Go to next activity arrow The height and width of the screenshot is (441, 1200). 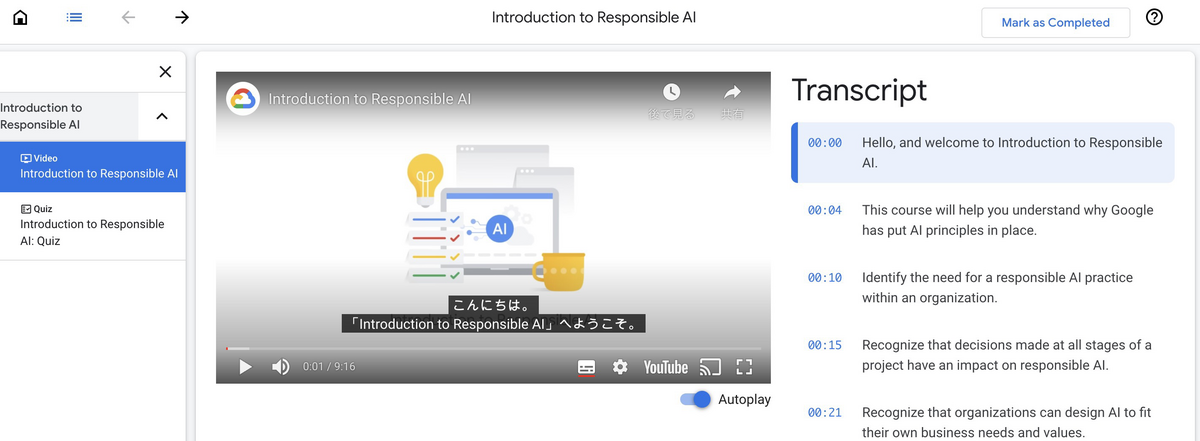click(181, 17)
